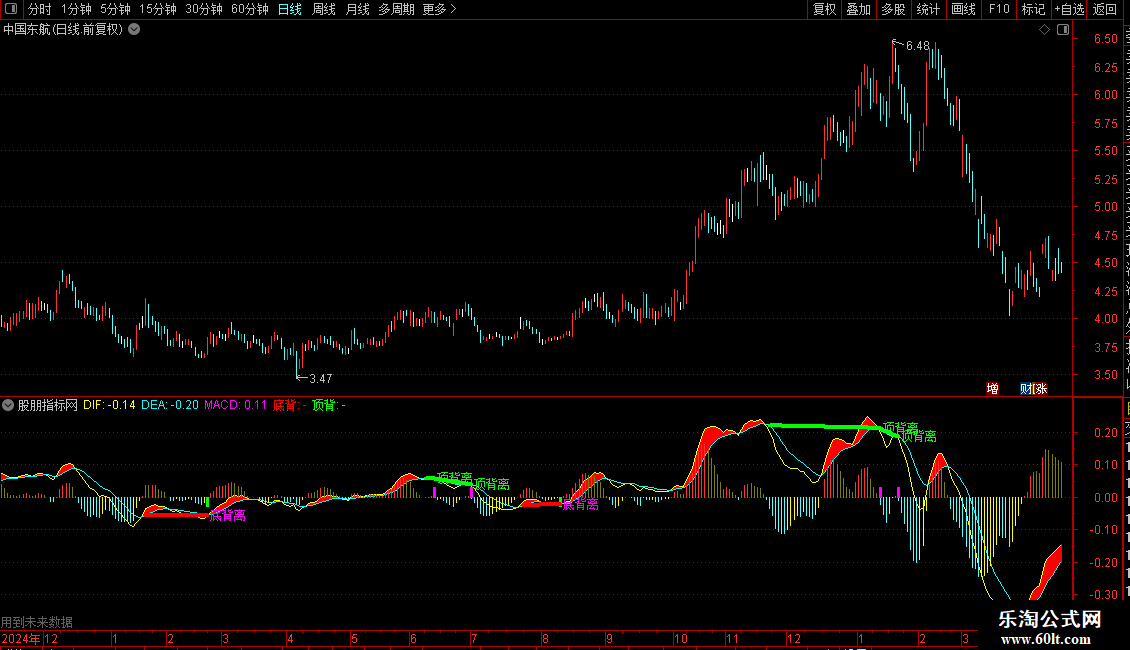Open the 多周期 multi-period view
Screen dimensions: 1130x650
point(396,9)
